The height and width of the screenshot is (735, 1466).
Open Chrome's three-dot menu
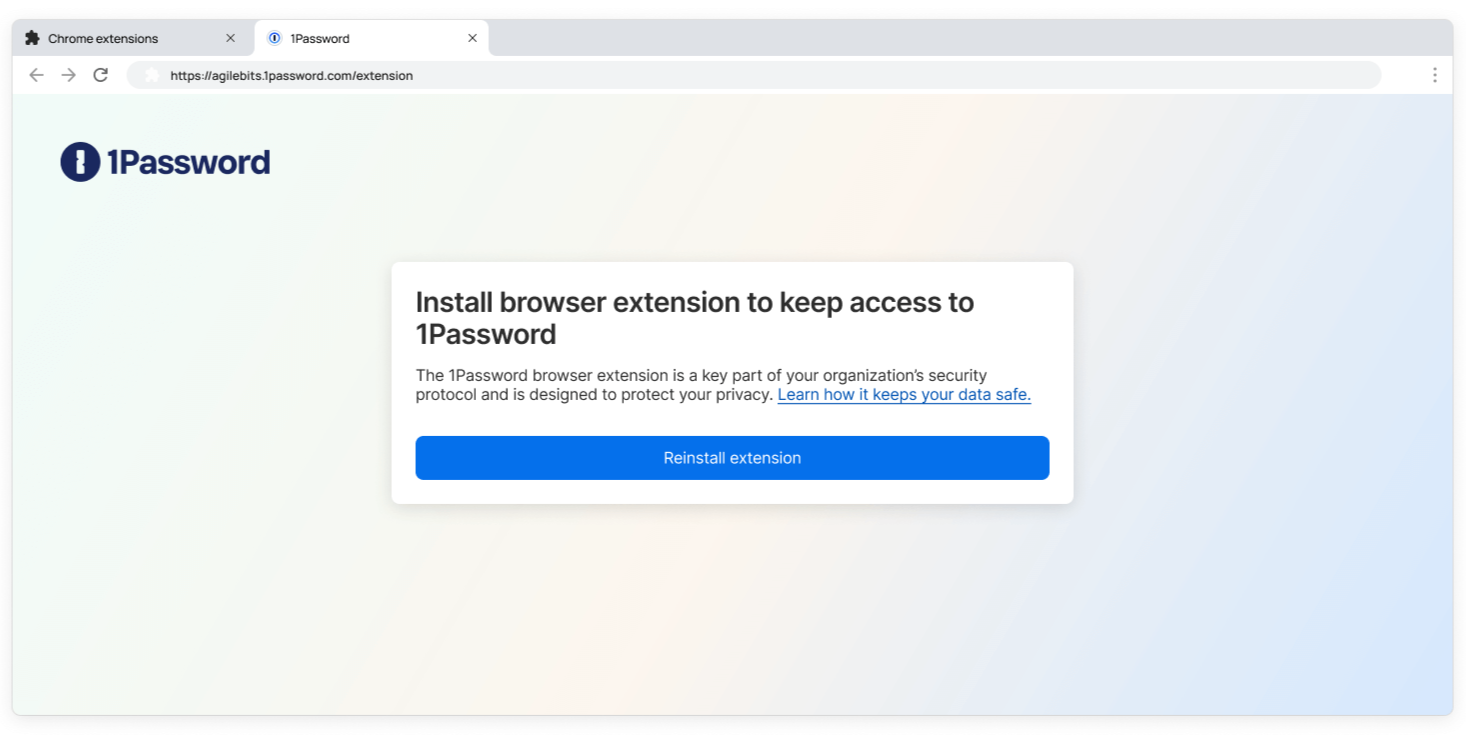(1434, 75)
